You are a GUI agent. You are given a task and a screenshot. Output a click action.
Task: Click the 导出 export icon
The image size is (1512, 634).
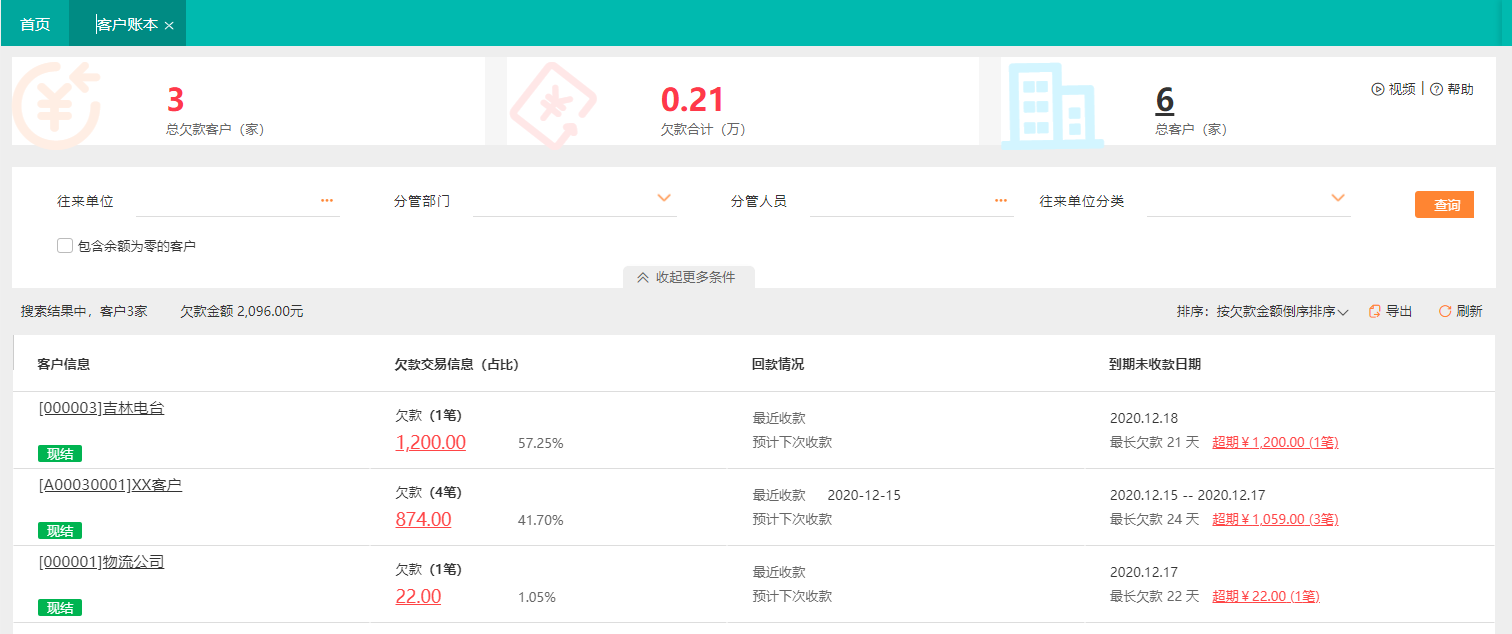tap(1375, 312)
